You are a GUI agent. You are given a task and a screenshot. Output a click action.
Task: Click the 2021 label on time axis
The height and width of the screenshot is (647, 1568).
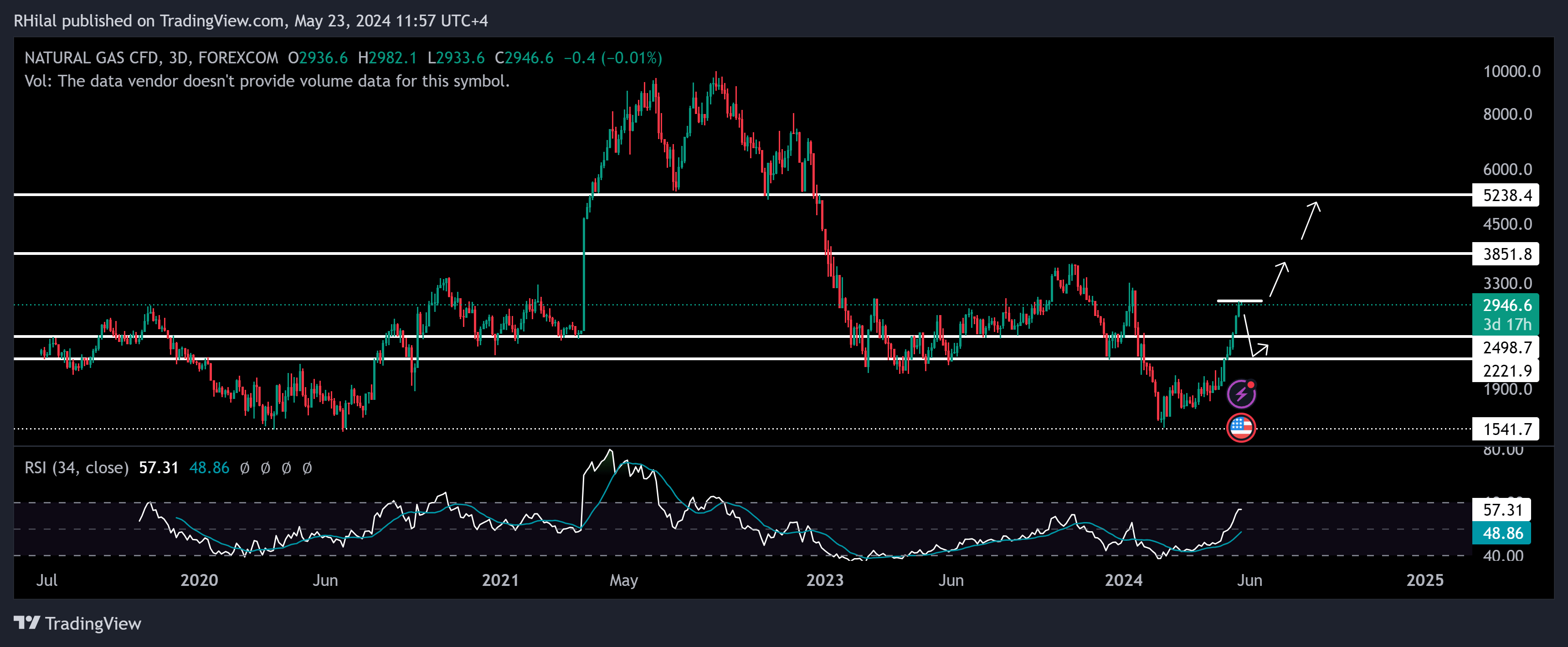click(x=500, y=580)
